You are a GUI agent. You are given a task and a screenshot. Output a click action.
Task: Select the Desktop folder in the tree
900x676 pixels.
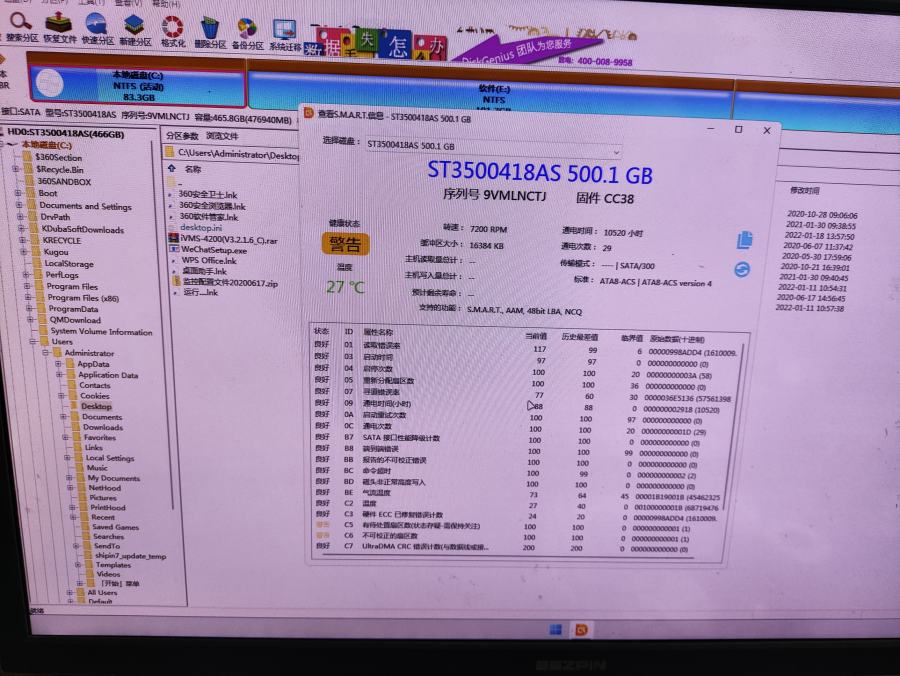(96, 406)
